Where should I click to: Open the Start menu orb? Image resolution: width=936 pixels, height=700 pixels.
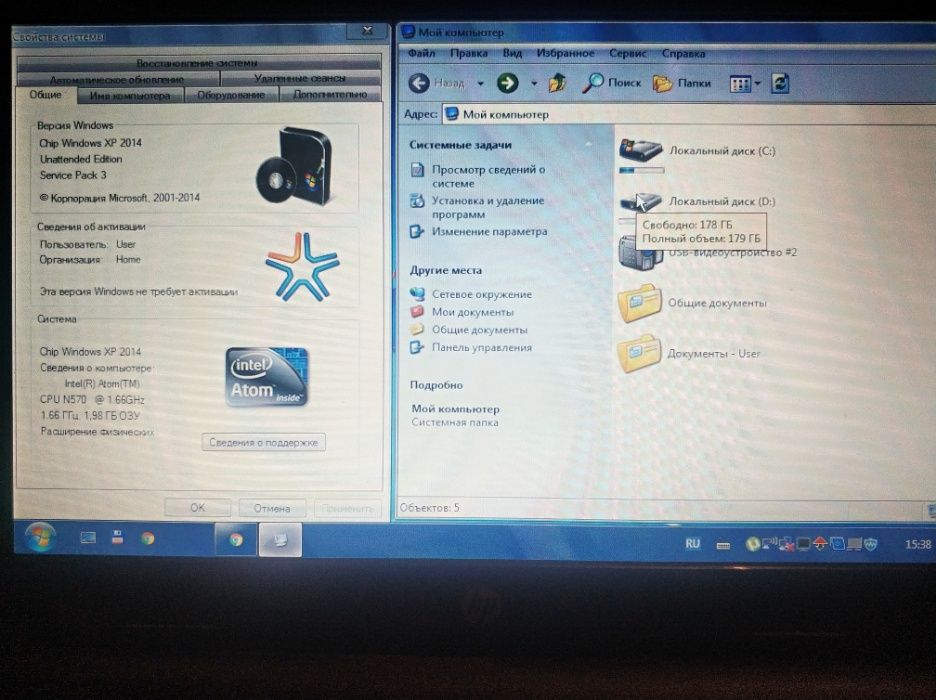tap(40, 536)
